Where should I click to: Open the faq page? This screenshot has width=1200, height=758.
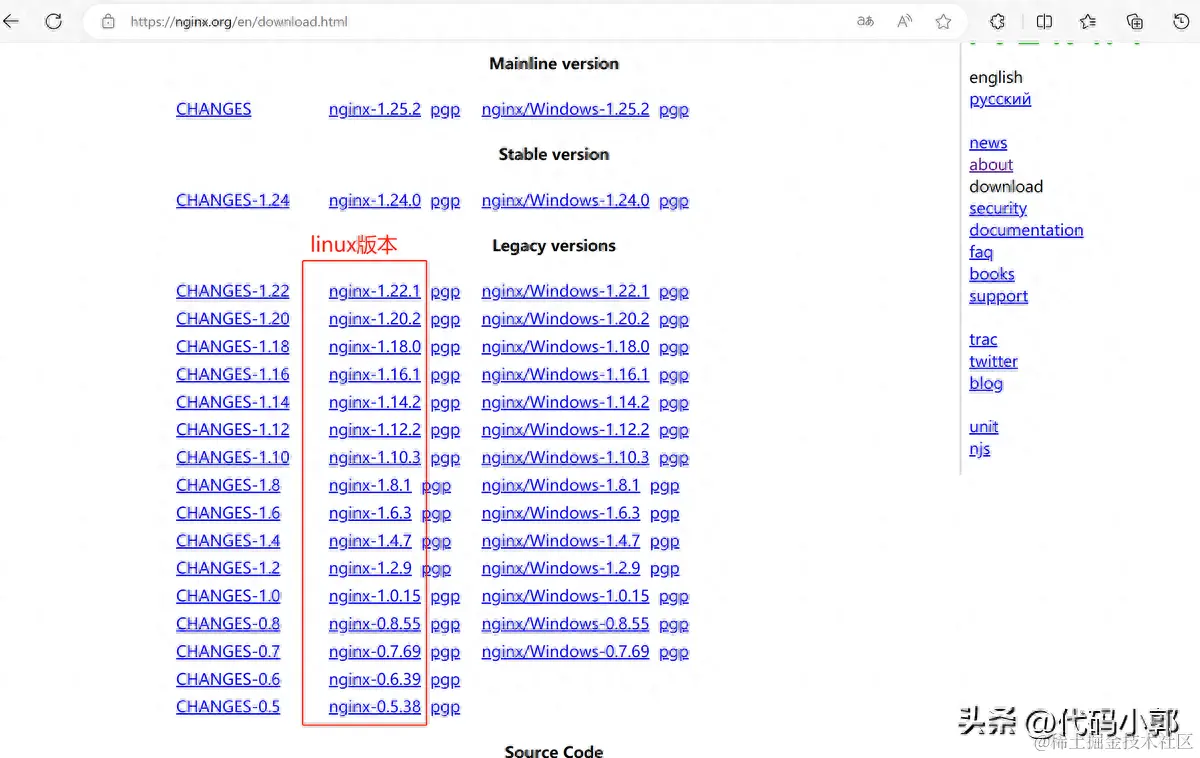[x=981, y=253]
